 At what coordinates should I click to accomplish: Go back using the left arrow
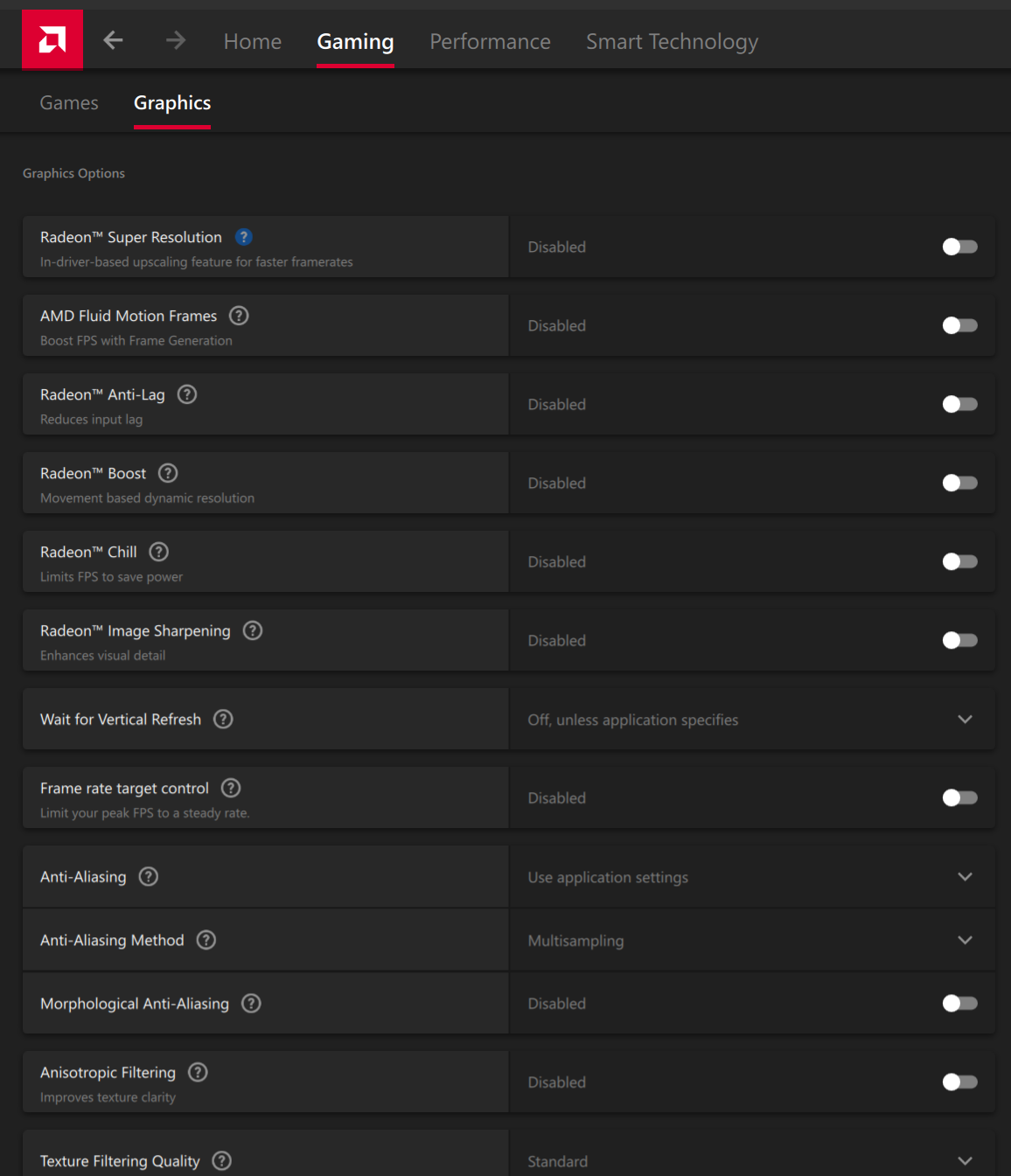113,40
